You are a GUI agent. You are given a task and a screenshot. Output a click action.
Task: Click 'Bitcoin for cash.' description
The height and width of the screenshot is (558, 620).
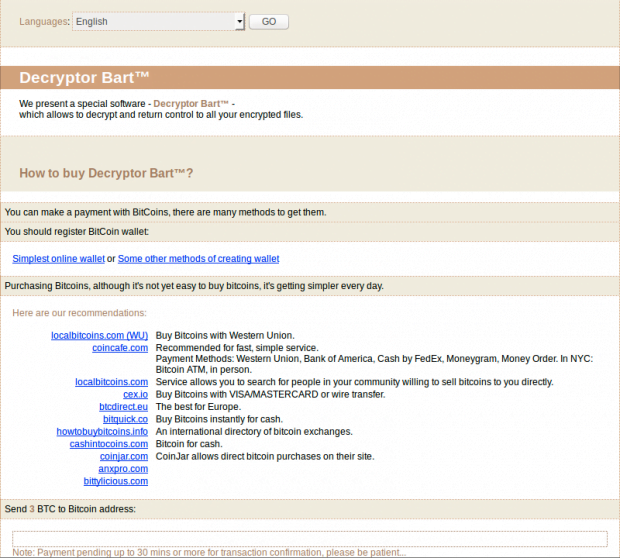click(189, 444)
